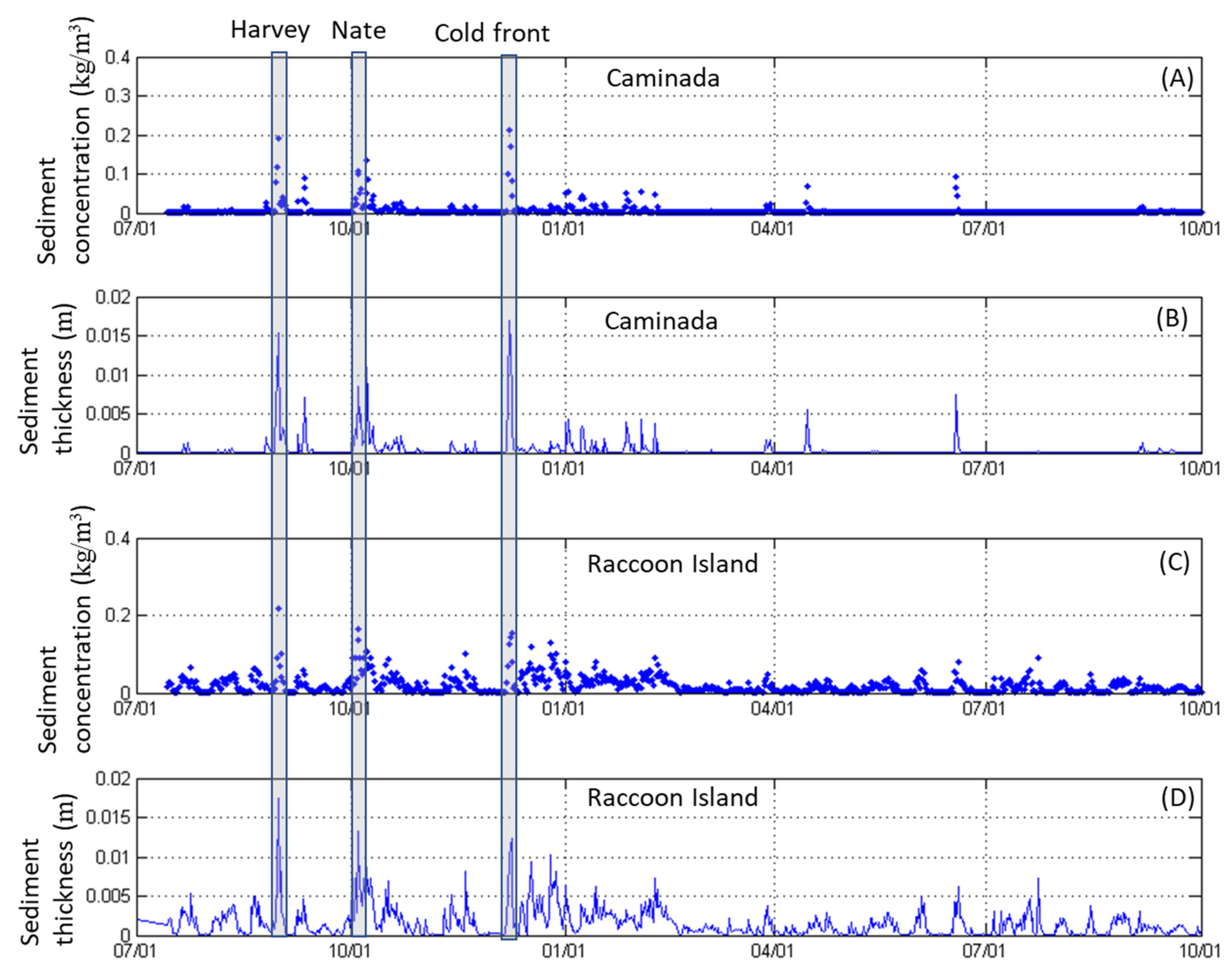
Task: Click the Sediment thickness y-axis label of panel D
Action: pos(48,876)
